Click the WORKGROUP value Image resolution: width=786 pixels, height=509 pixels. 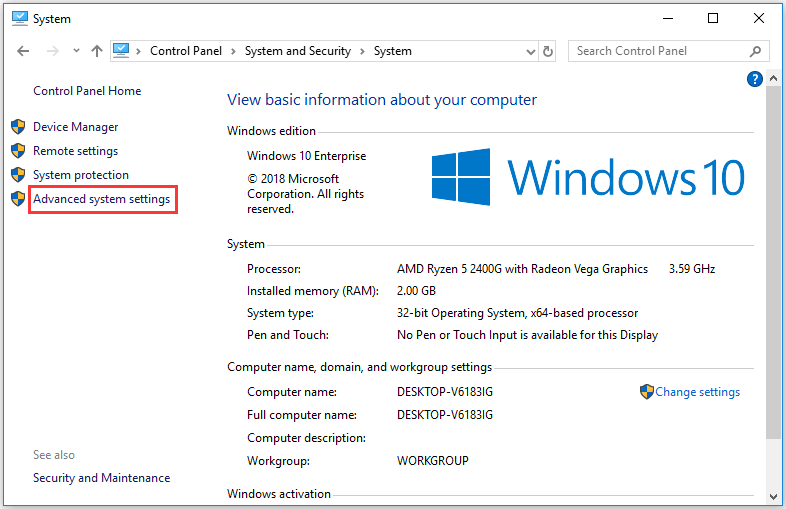click(433, 461)
